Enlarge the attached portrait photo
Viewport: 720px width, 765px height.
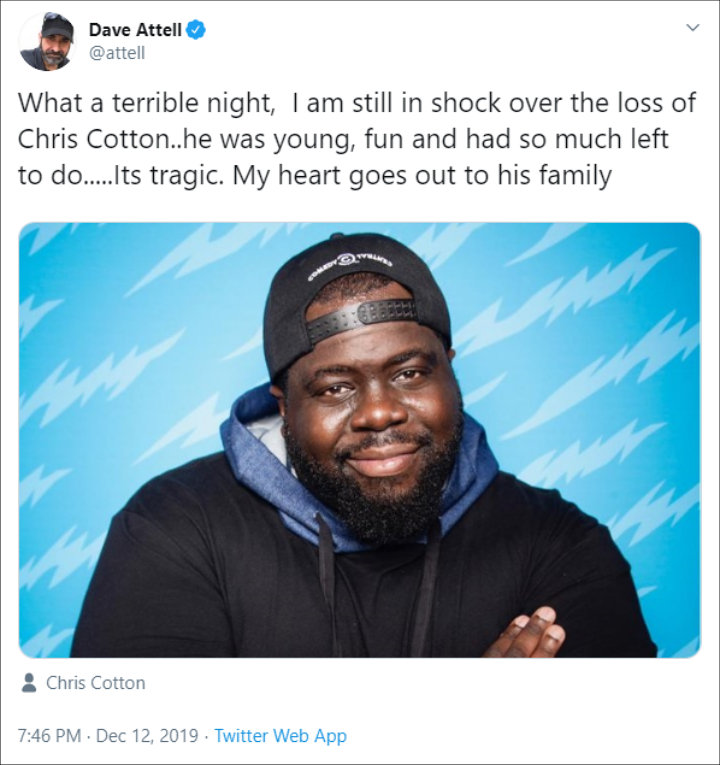[360, 440]
